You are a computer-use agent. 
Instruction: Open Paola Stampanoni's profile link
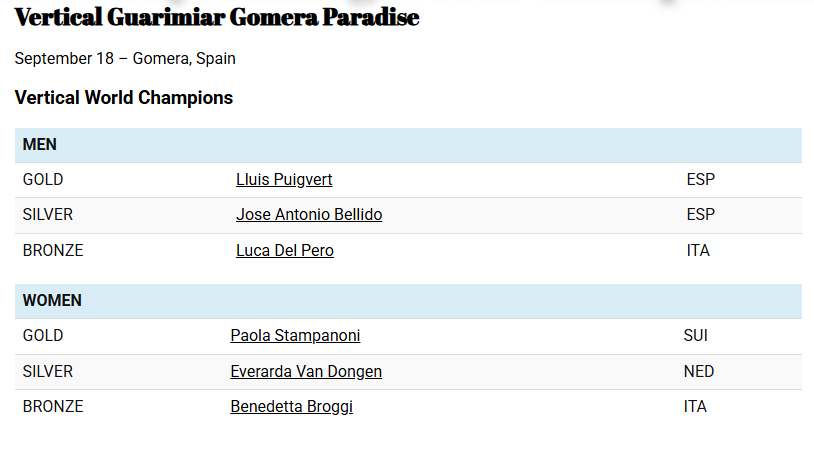[295, 335]
